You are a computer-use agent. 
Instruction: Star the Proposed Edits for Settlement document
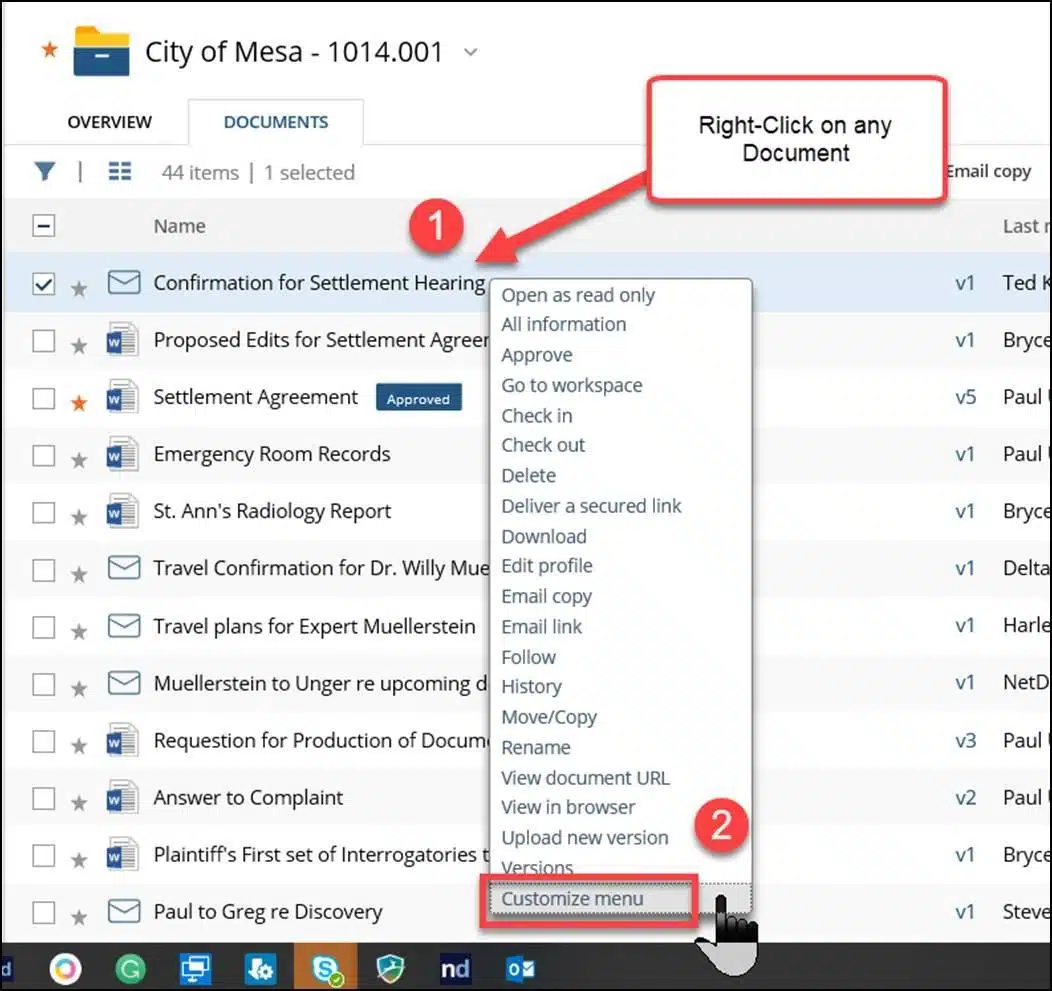[x=78, y=346]
